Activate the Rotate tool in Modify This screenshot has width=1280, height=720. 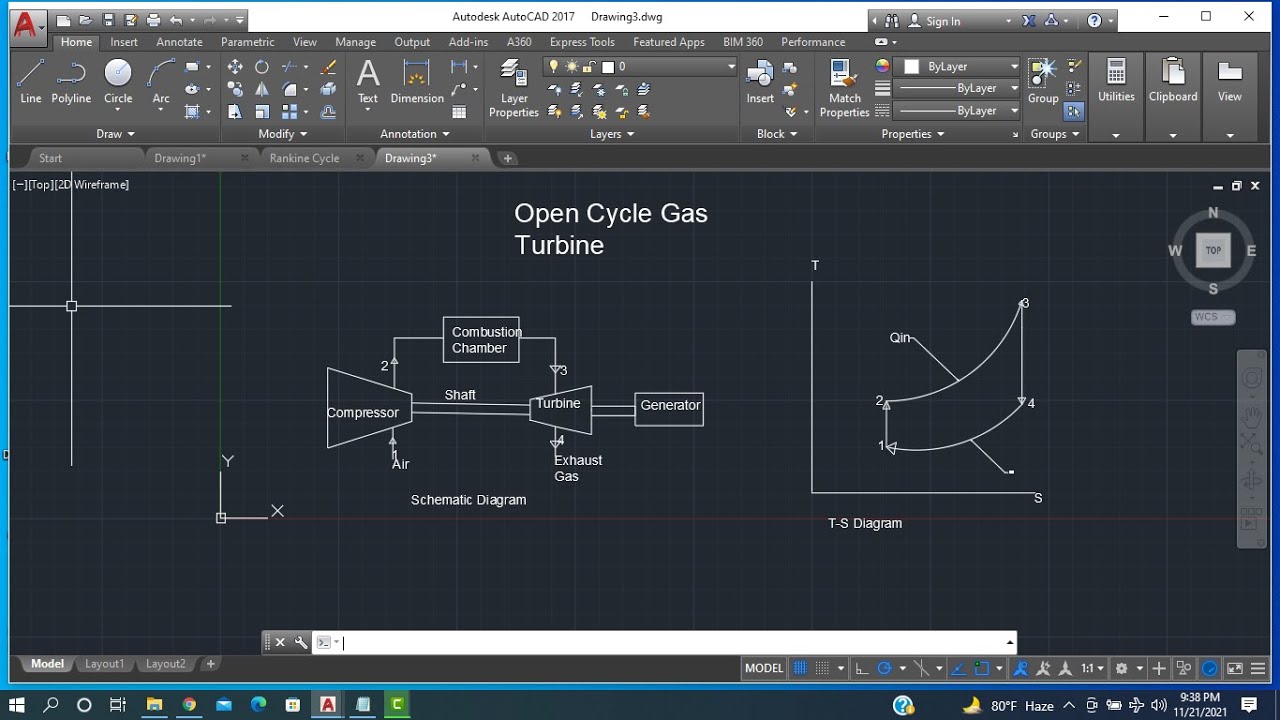point(262,67)
